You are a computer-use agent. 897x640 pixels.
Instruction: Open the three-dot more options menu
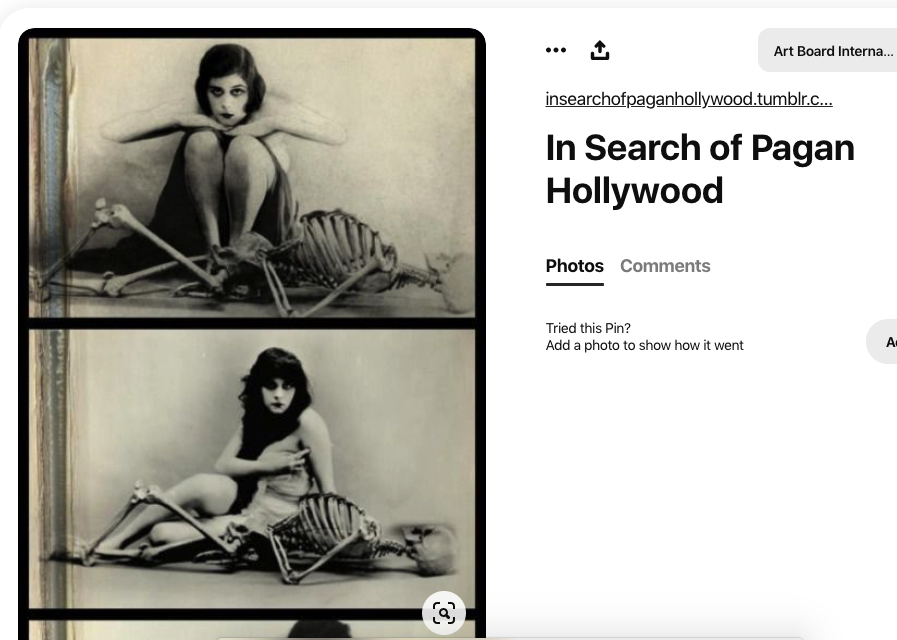[x=555, y=50]
